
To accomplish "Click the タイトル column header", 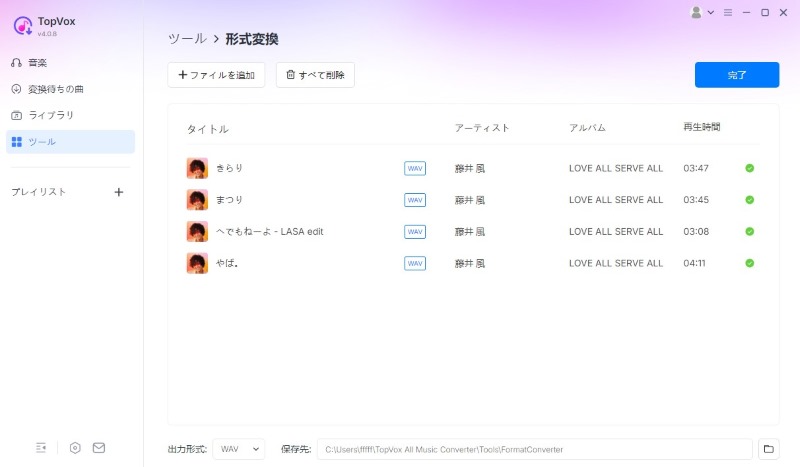I will click(208, 129).
